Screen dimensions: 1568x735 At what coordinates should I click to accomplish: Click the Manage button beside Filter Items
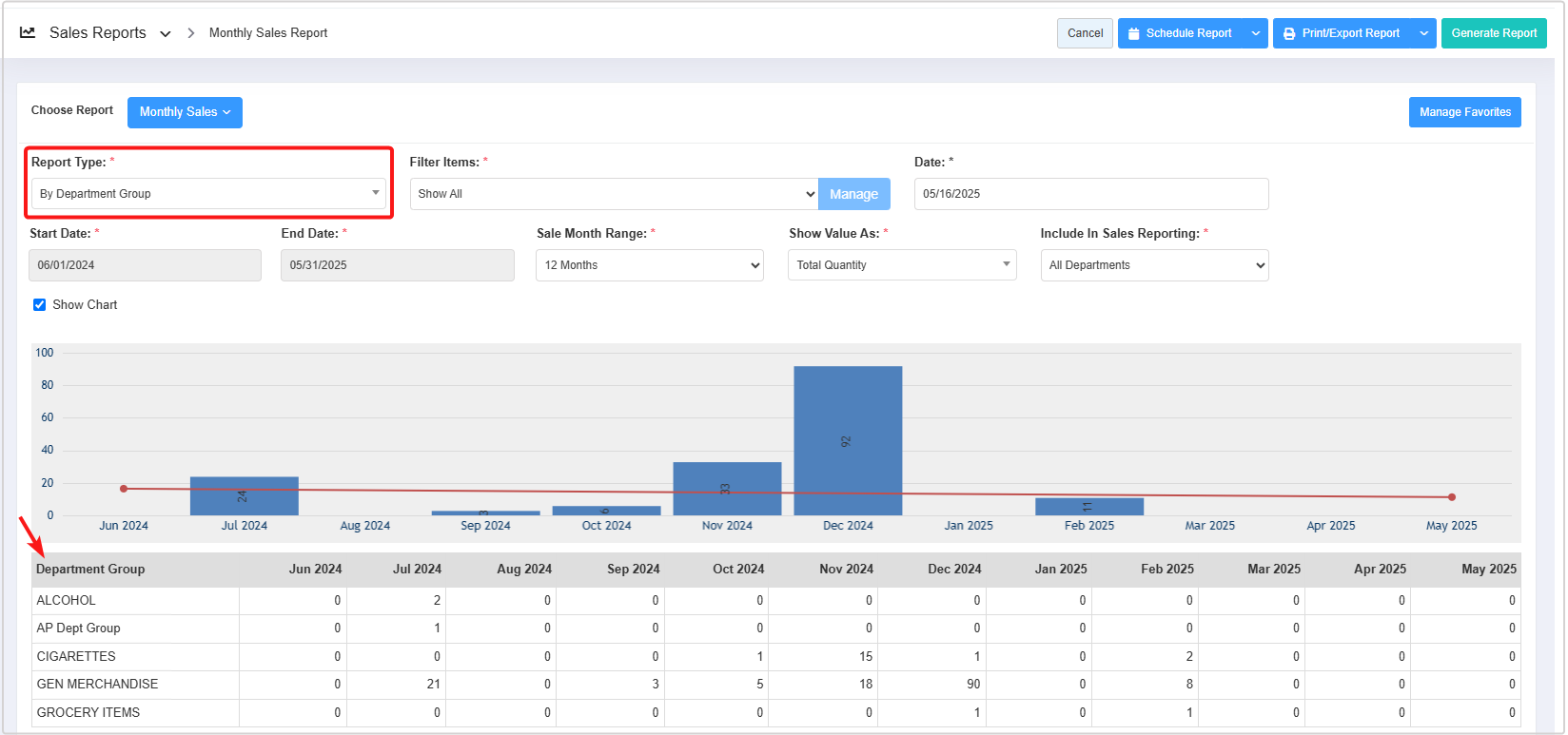[x=853, y=194]
